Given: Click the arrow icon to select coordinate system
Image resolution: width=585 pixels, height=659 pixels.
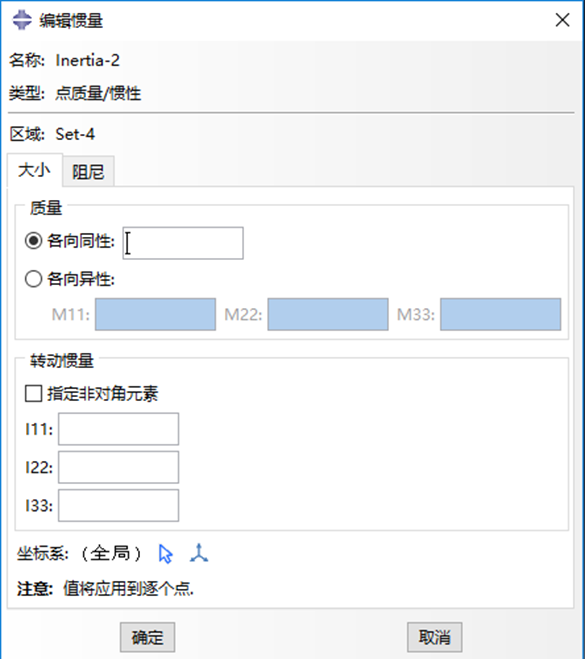Looking at the screenshot, I should [166, 554].
